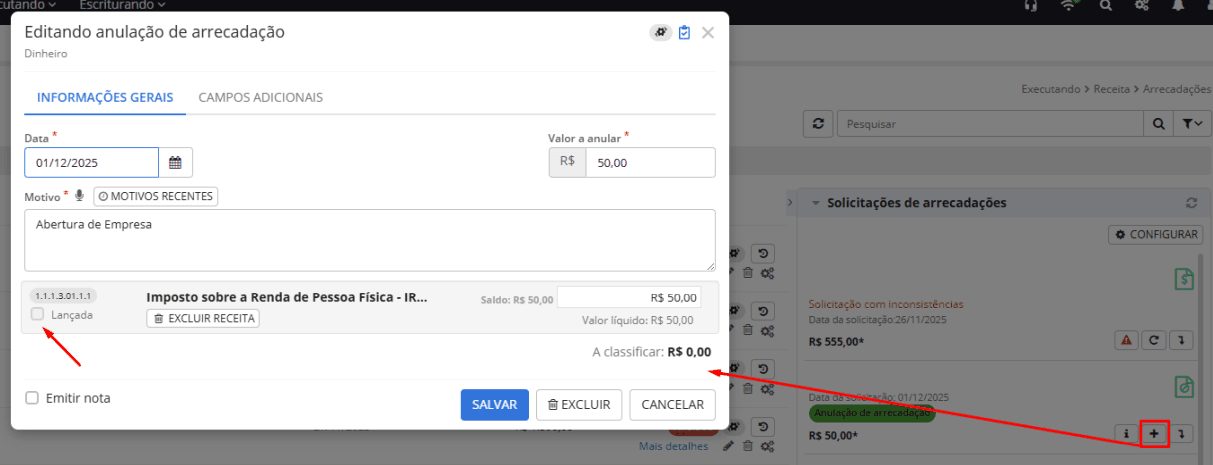The width and height of the screenshot is (1213, 465).
Task: Enable the Emitir nota checkbox
Action: coord(33,398)
